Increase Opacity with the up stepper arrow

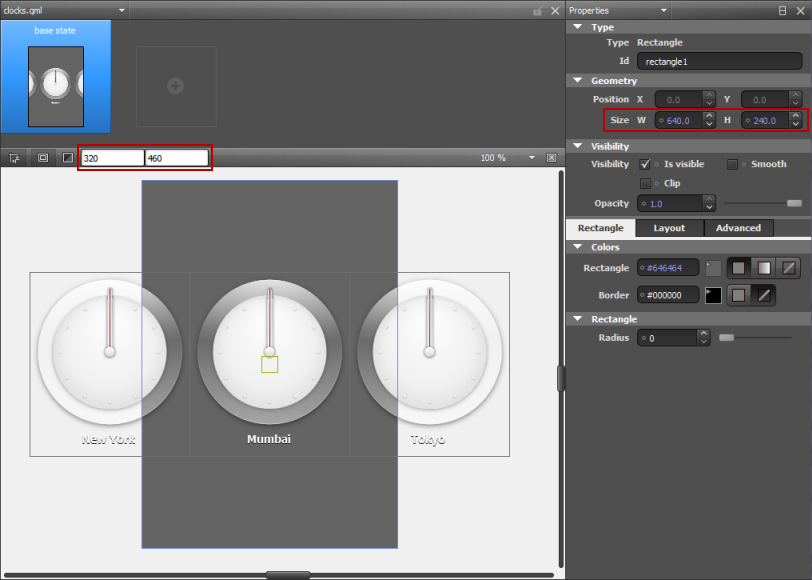(709, 199)
